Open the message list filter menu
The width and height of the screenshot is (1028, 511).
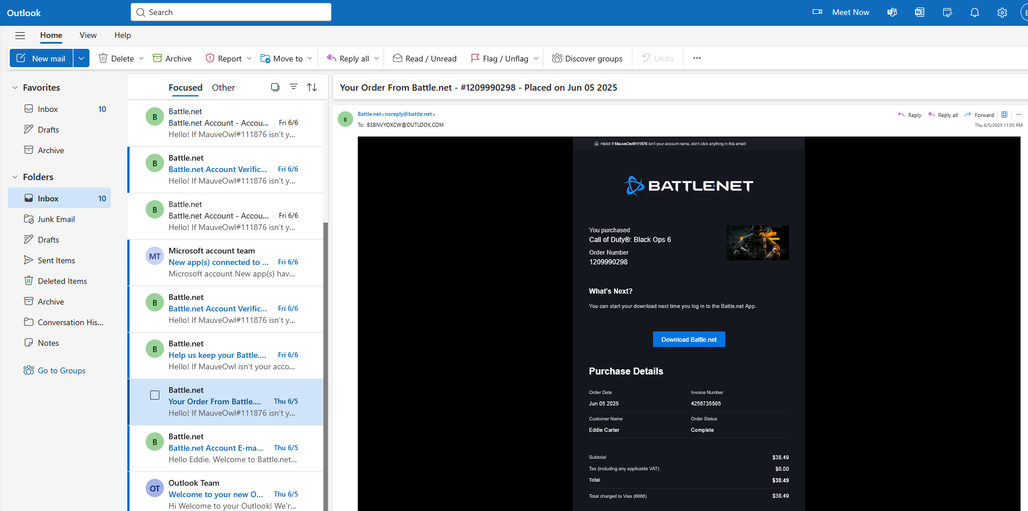294,87
